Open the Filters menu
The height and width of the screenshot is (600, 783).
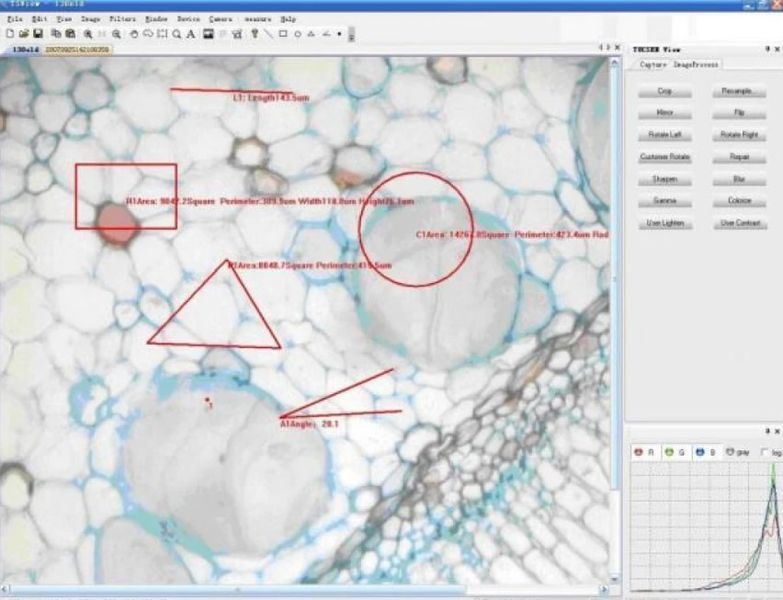[123, 19]
